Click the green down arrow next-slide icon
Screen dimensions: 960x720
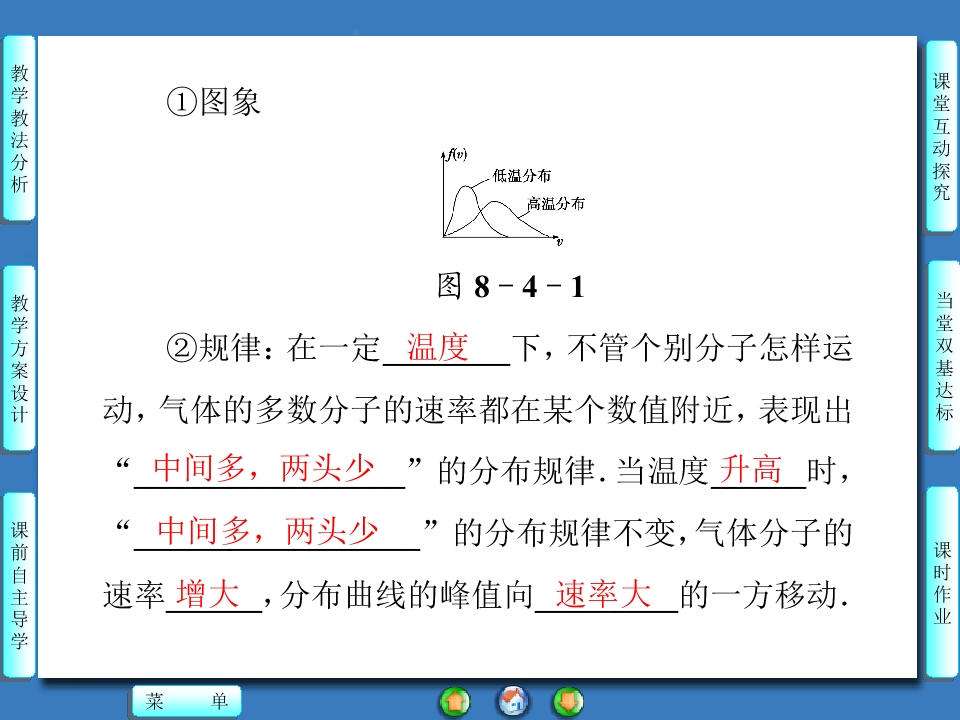(568, 702)
